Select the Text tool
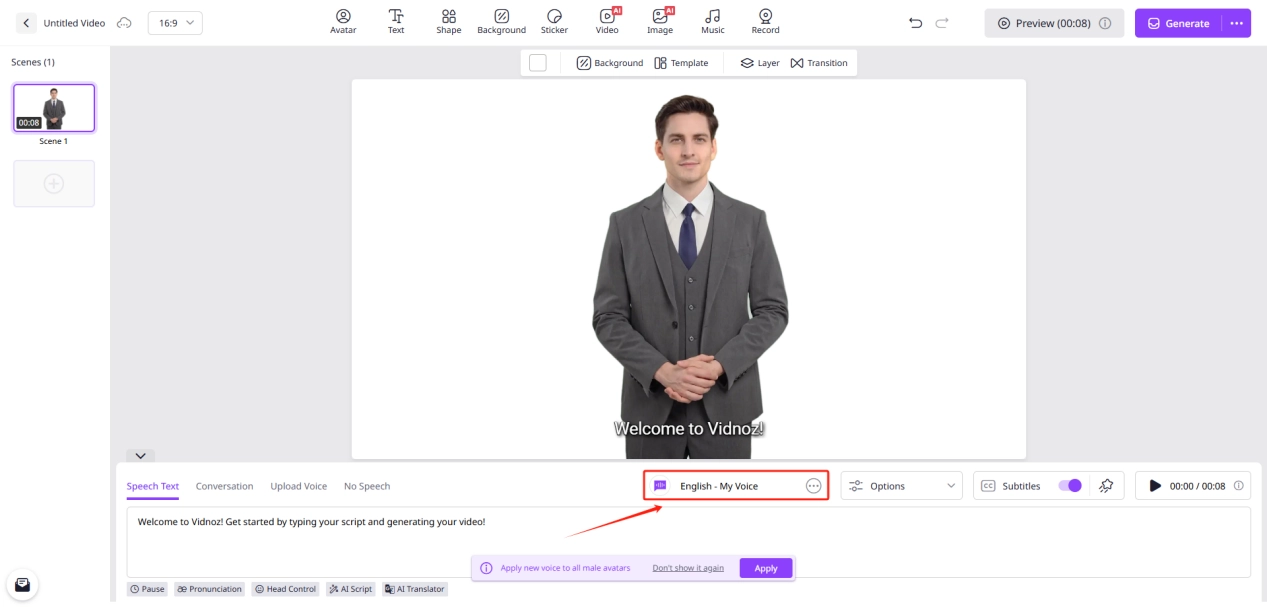 [396, 21]
